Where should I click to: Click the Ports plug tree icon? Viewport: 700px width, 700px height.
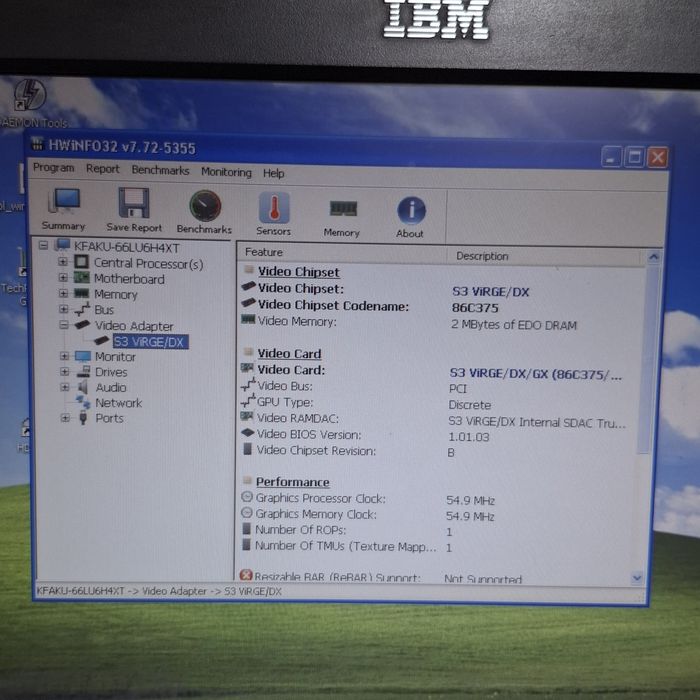click(83, 418)
